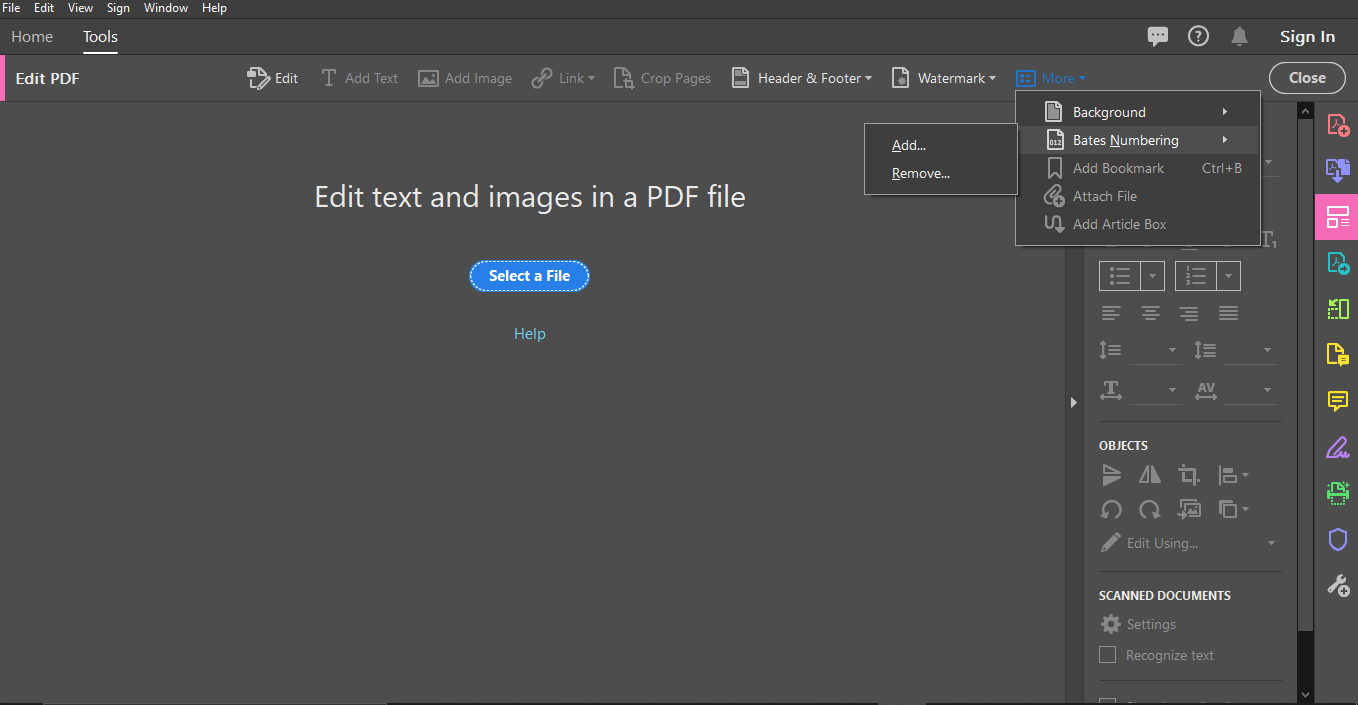The image size is (1358, 705).
Task: Click Attach File menu entry
Action: (x=1138, y=196)
